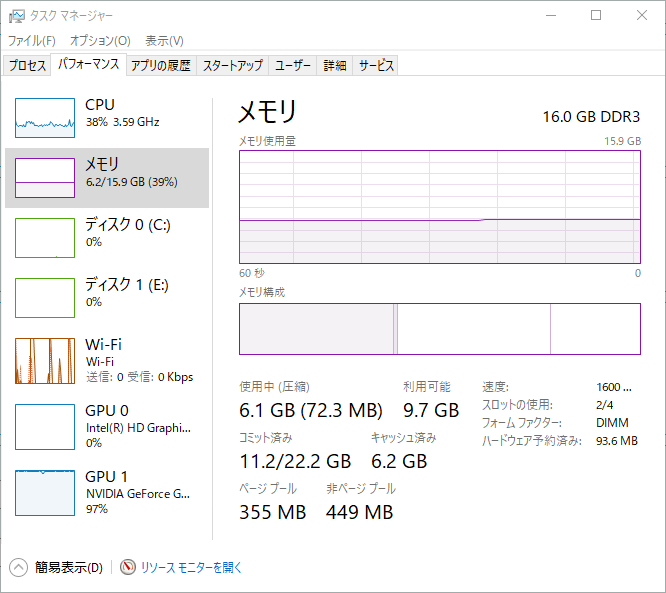Select the Wi-Fi activity graph thumbnail
Image resolution: width=666 pixels, height=593 pixels.
point(45,361)
